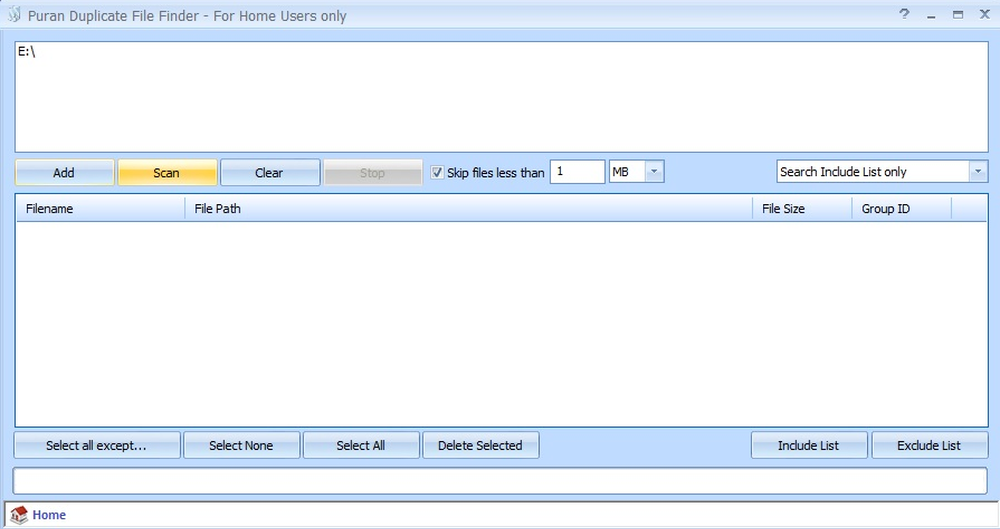Click the Select None button
This screenshot has width=1000, height=529.
(x=242, y=445)
